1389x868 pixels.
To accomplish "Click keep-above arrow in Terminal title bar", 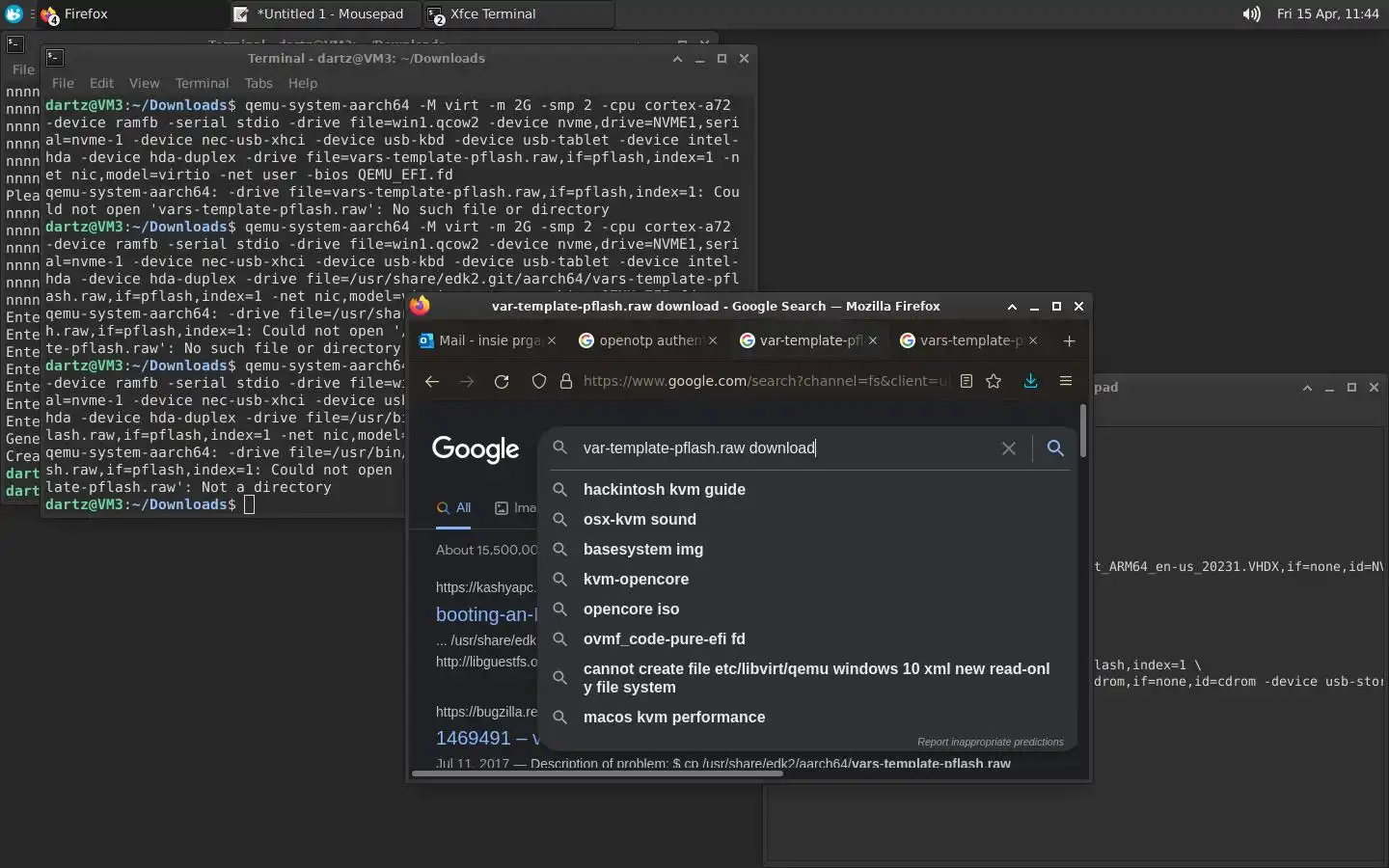I will tap(677, 58).
